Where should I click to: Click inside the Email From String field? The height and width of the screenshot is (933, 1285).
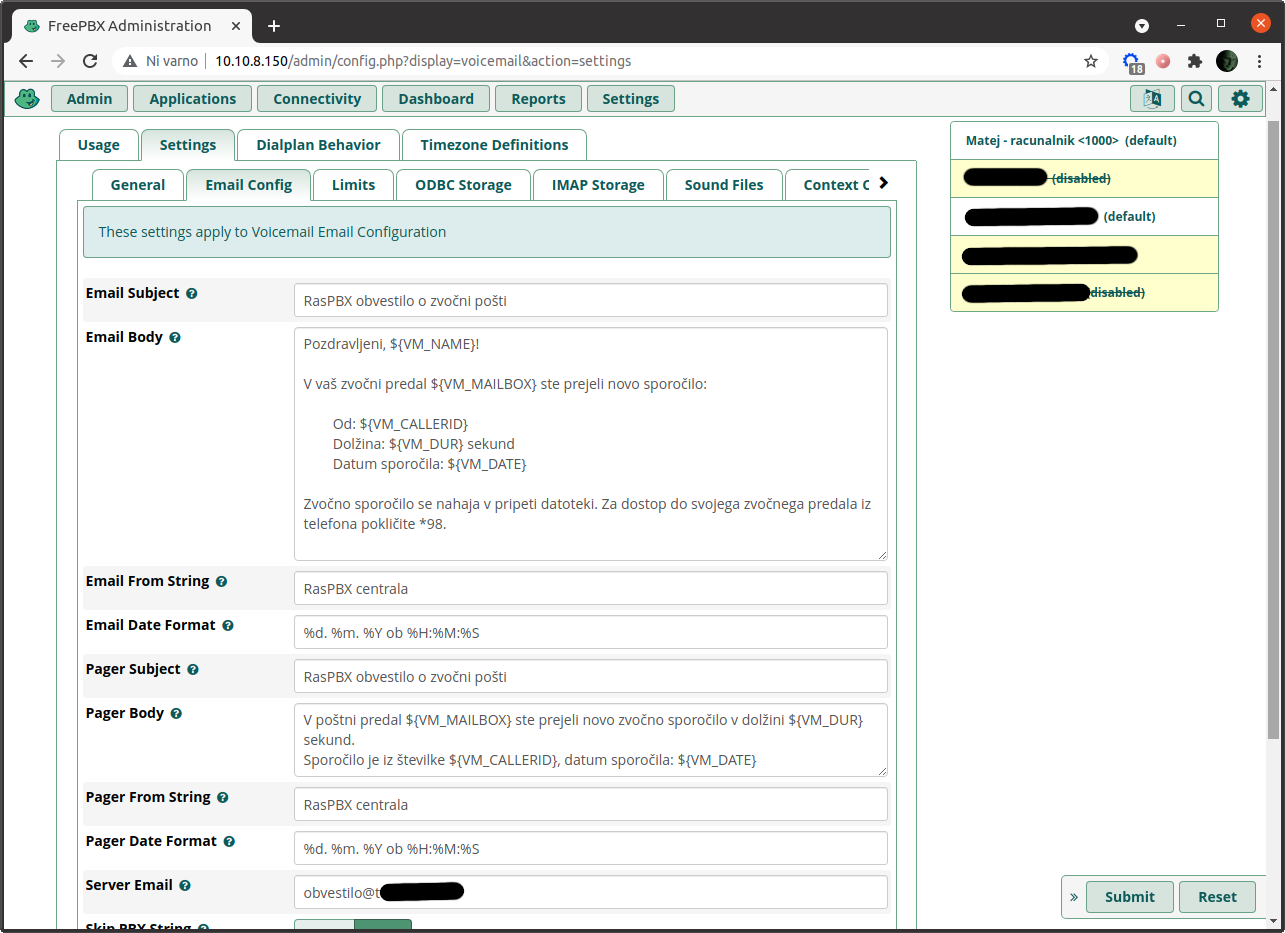click(589, 588)
